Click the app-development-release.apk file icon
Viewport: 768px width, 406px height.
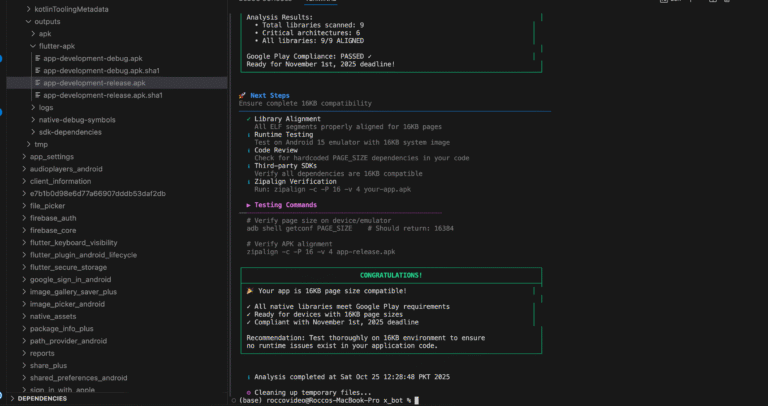(38, 83)
